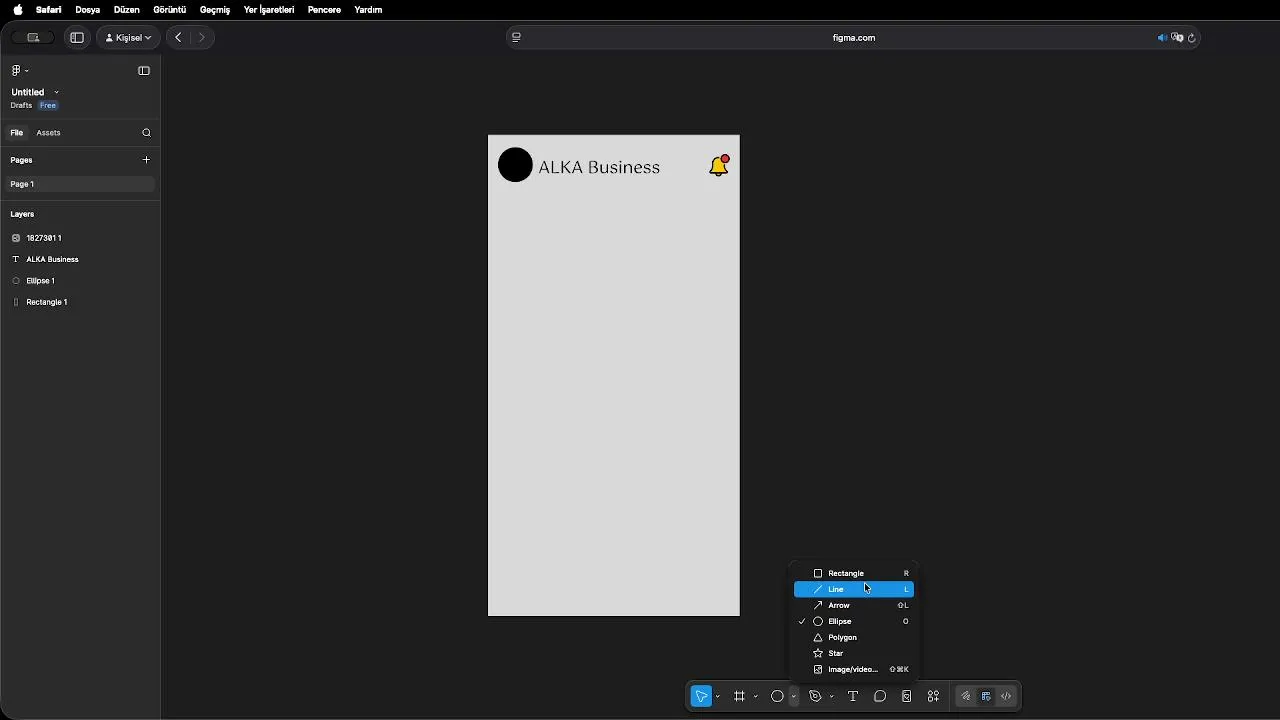Add a new page with plus icon
The width and height of the screenshot is (1280, 720).
coord(146,159)
